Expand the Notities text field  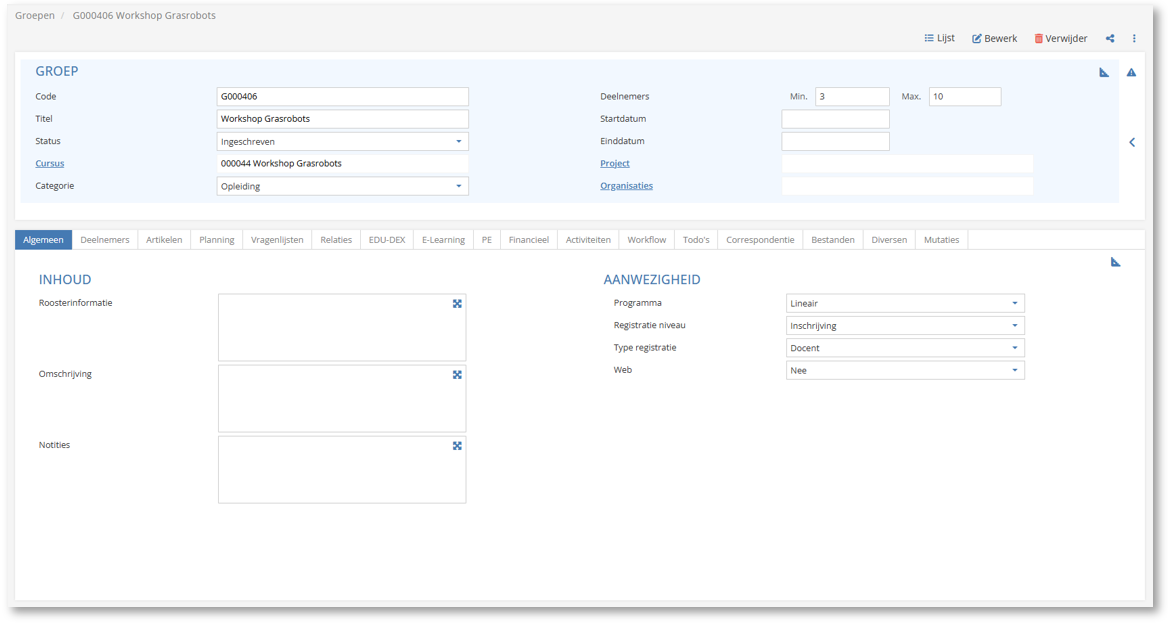pos(457,446)
